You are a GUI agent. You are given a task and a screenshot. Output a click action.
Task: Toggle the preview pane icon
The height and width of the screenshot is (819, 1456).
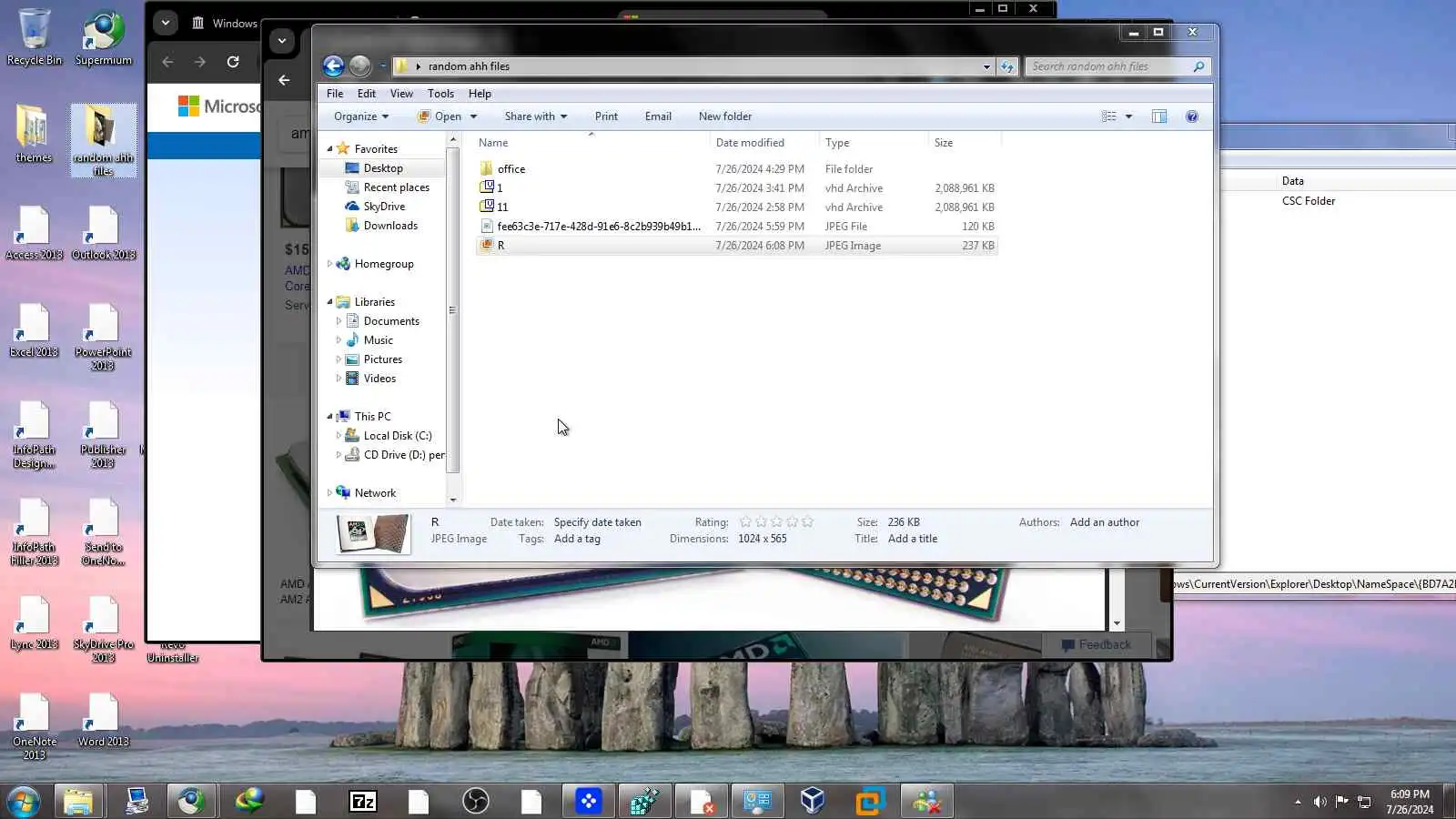(x=1159, y=116)
